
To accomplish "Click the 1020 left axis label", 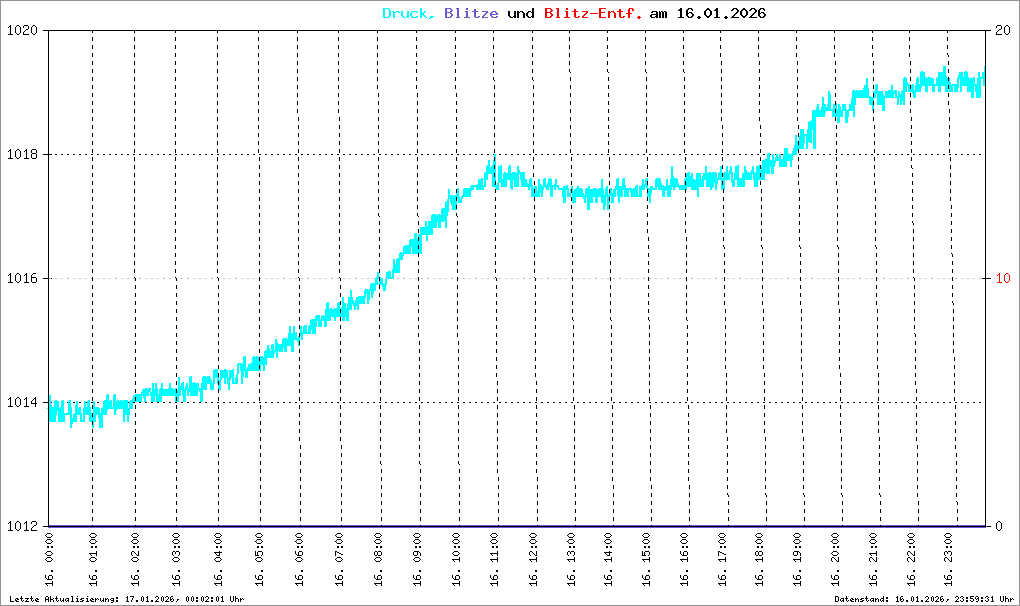I will (20, 30).
